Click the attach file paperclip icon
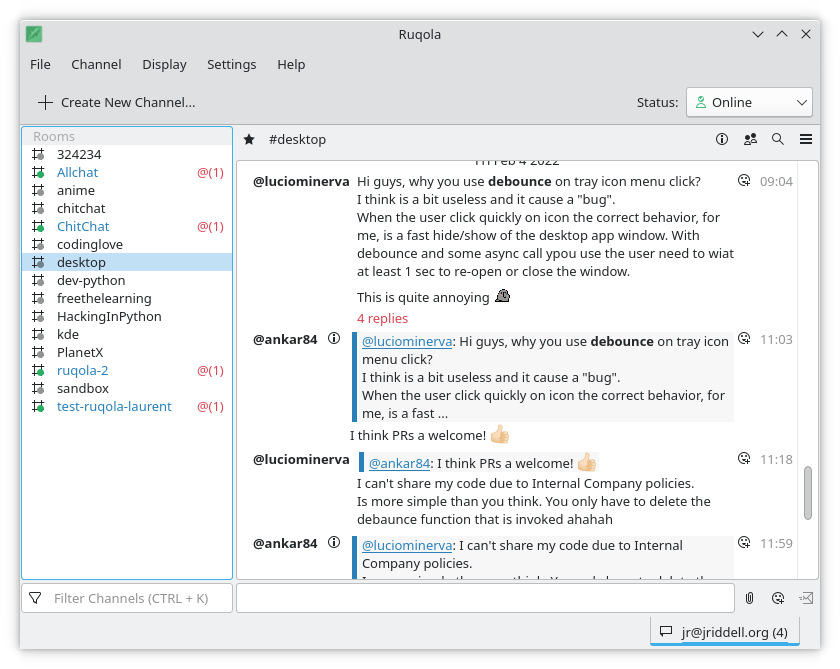This screenshot has width=840, height=669. coord(749,598)
